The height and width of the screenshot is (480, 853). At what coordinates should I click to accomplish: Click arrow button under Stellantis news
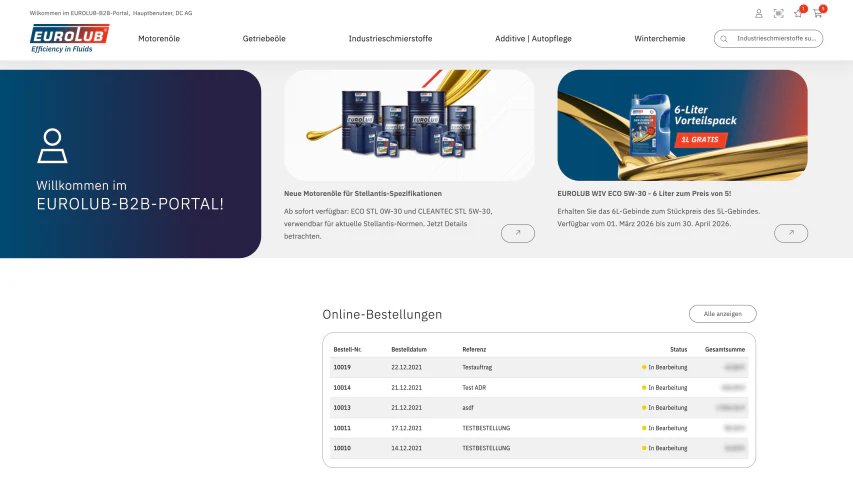click(517, 233)
